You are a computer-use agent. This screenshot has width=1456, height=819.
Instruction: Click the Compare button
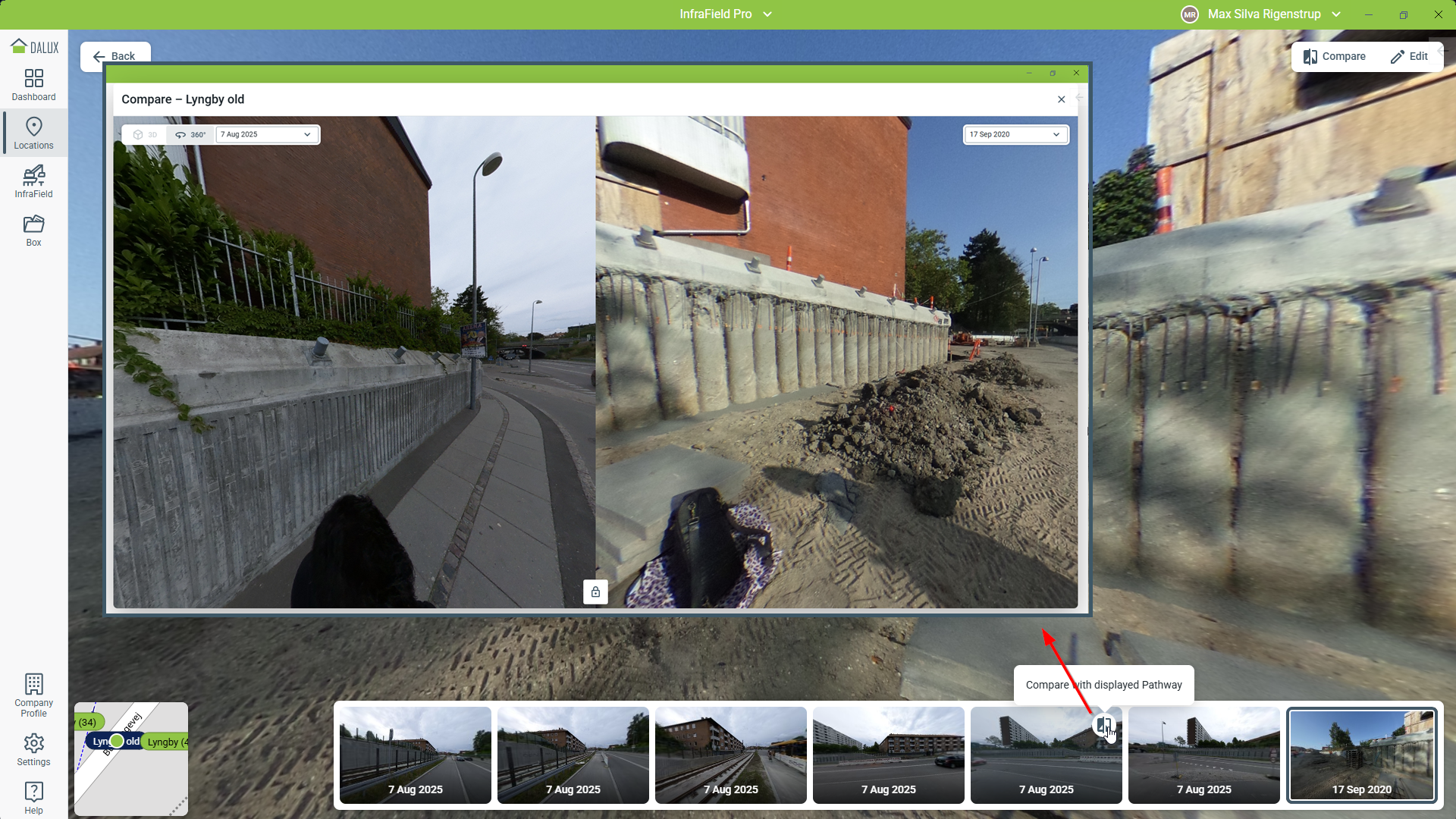(1334, 57)
